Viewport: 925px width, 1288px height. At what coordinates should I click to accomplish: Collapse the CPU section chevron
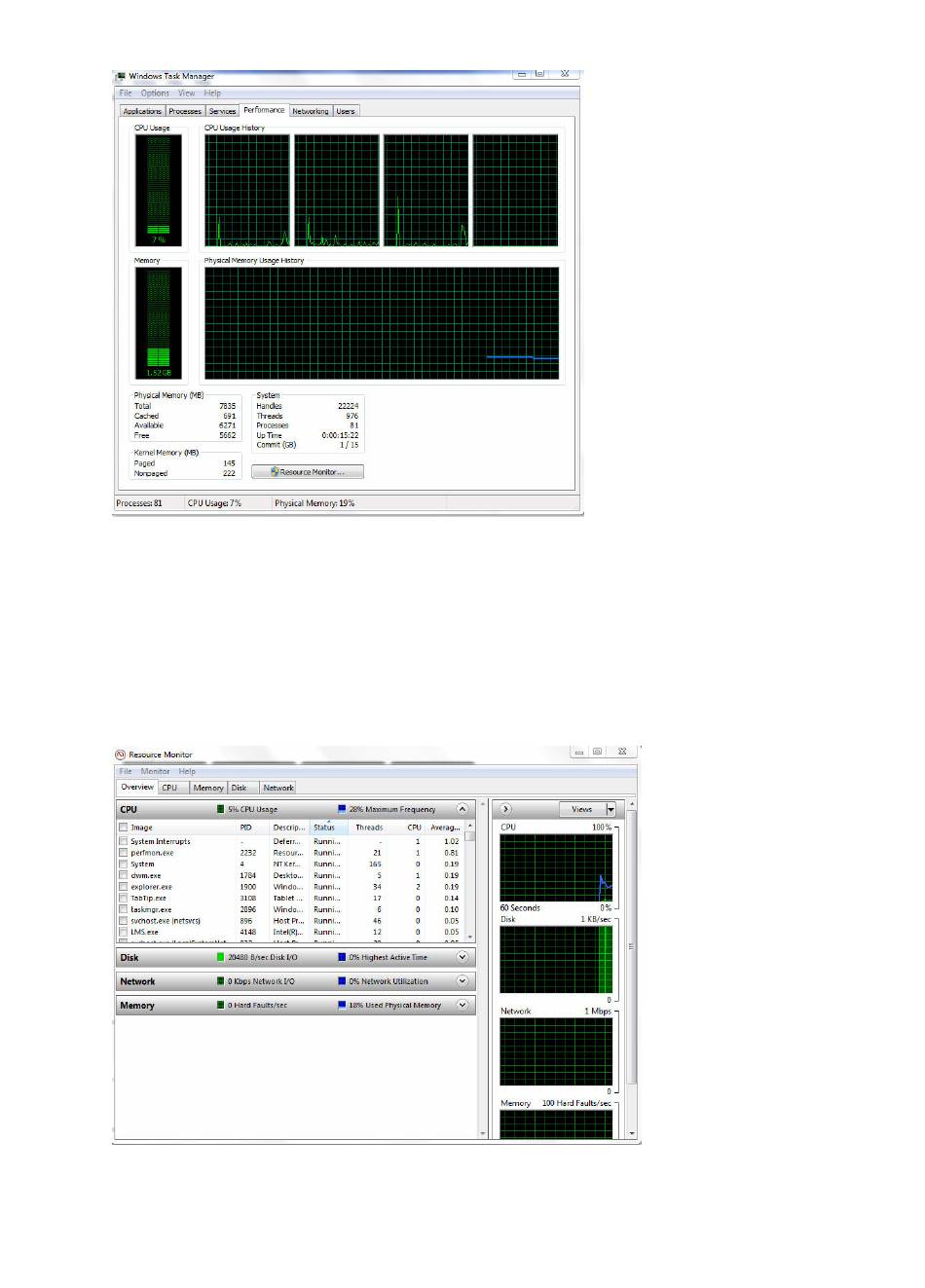[462, 809]
